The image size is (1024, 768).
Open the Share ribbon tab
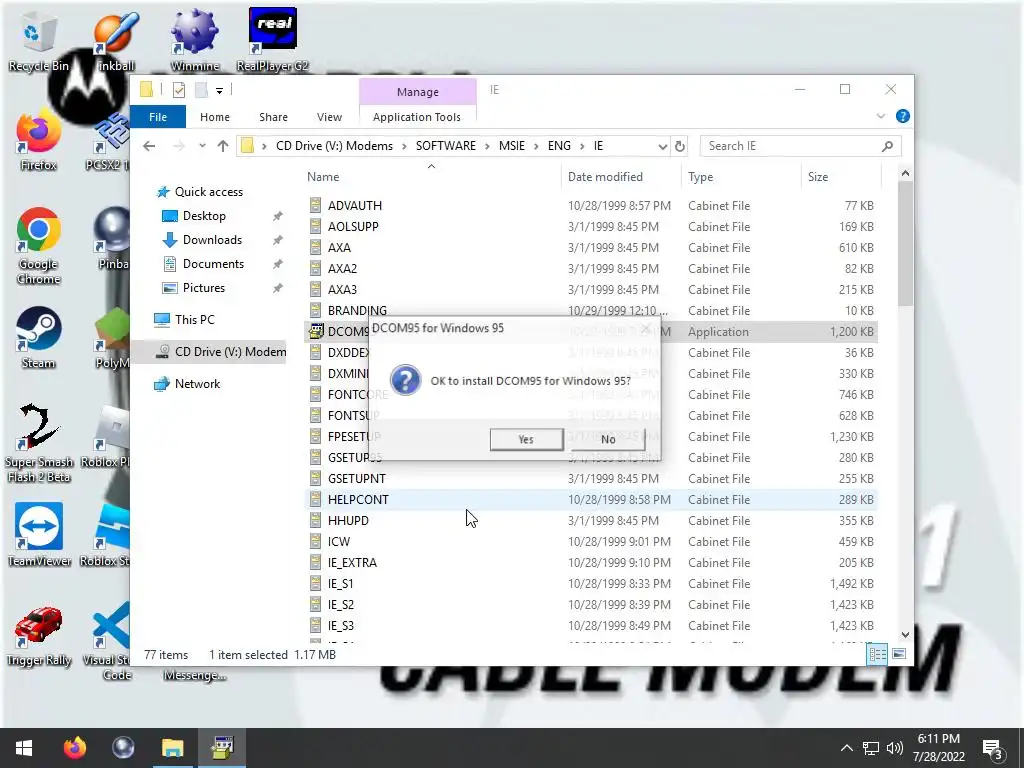(x=273, y=117)
